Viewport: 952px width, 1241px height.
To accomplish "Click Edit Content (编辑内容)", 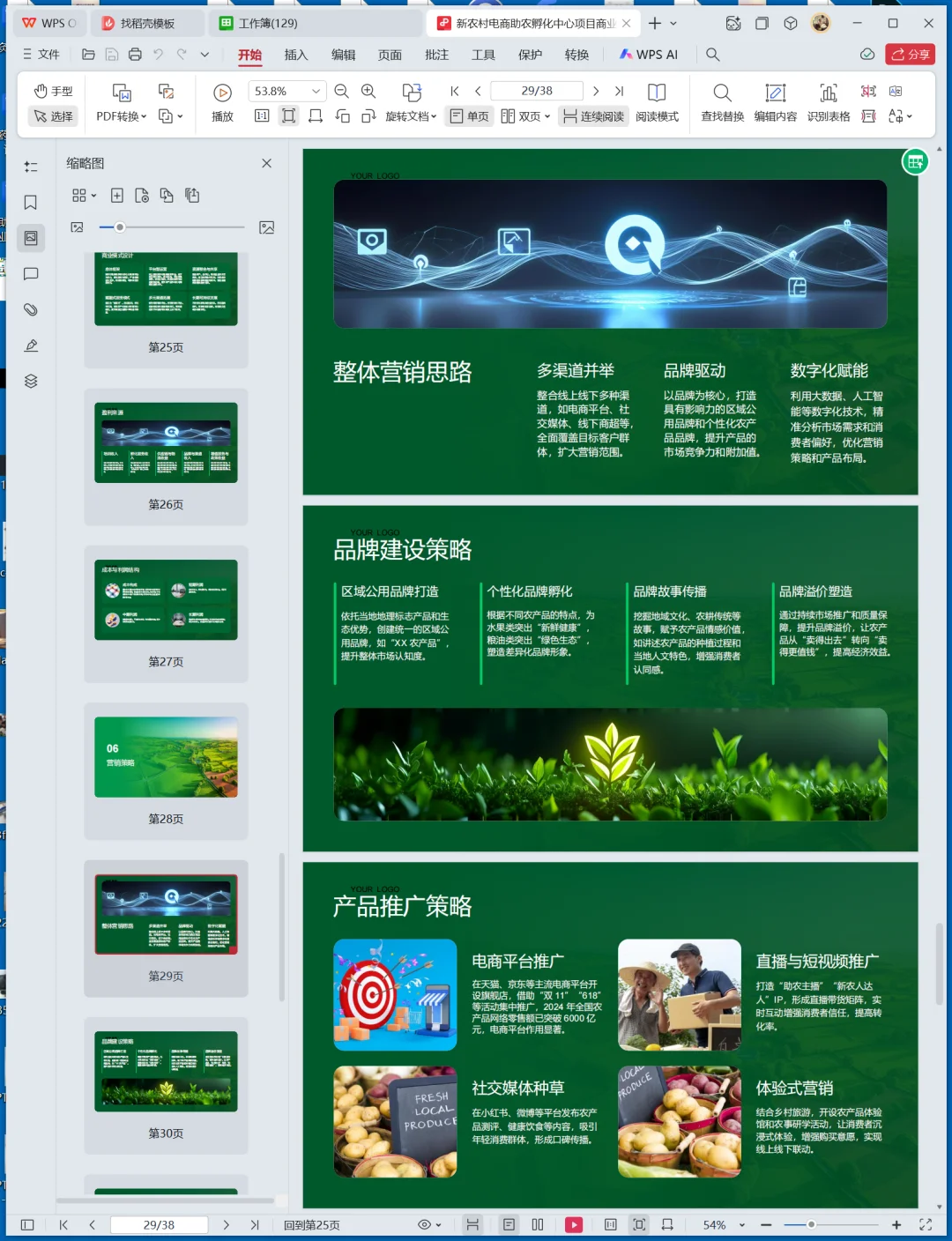I will pyautogui.click(x=776, y=103).
